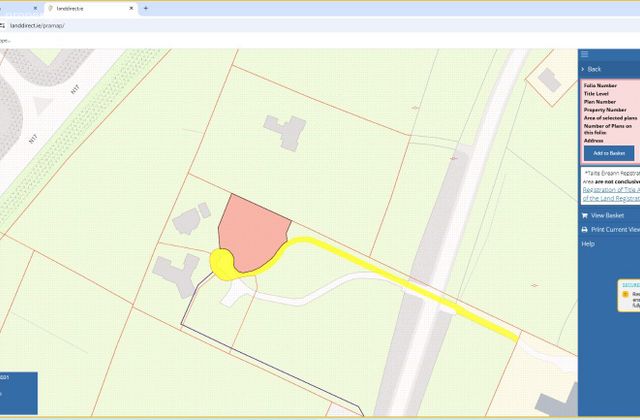Click the Add to Basket button
640x420 pixels.
[609, 153]
